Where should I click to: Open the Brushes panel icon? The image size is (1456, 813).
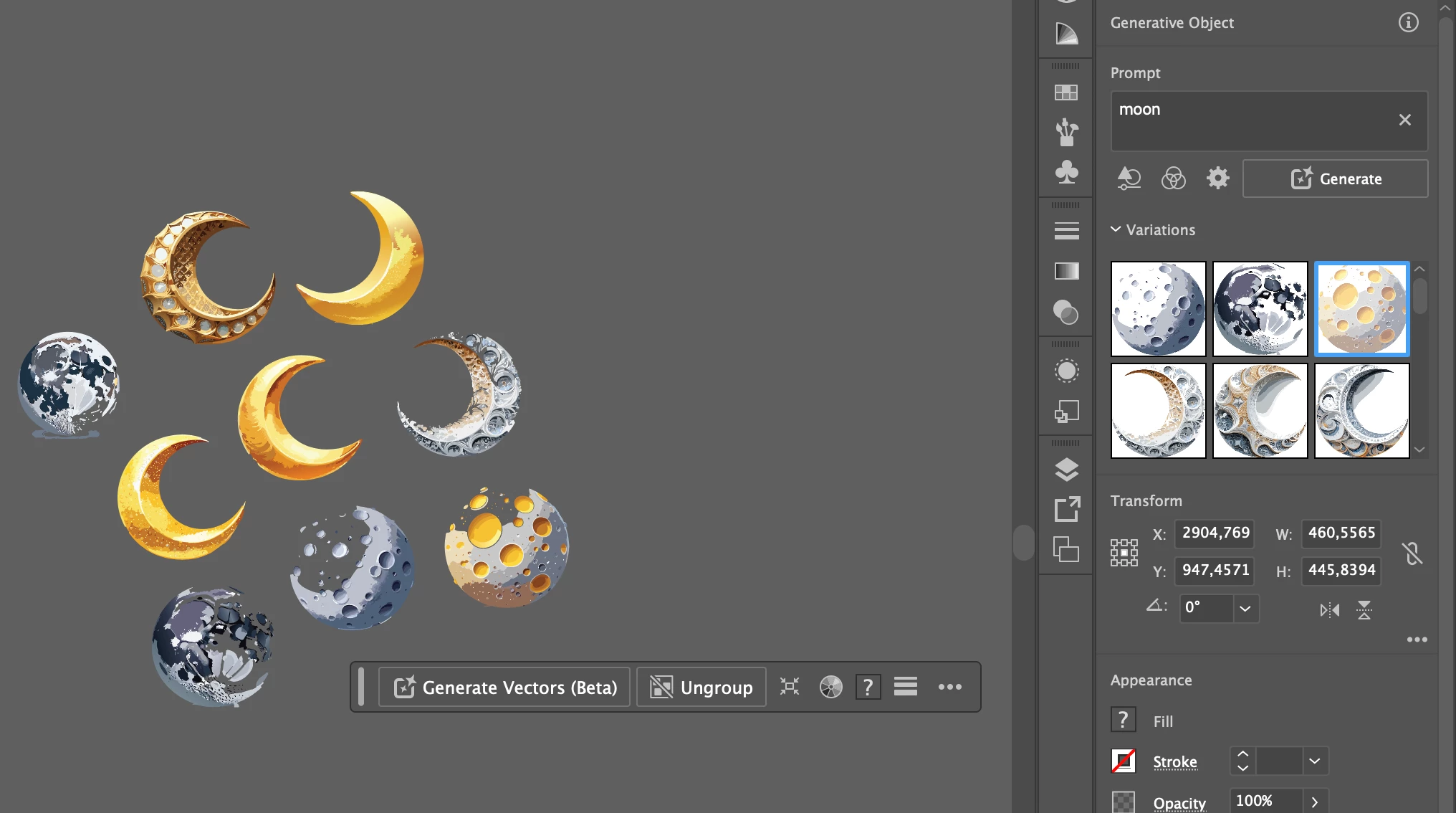1066,133
